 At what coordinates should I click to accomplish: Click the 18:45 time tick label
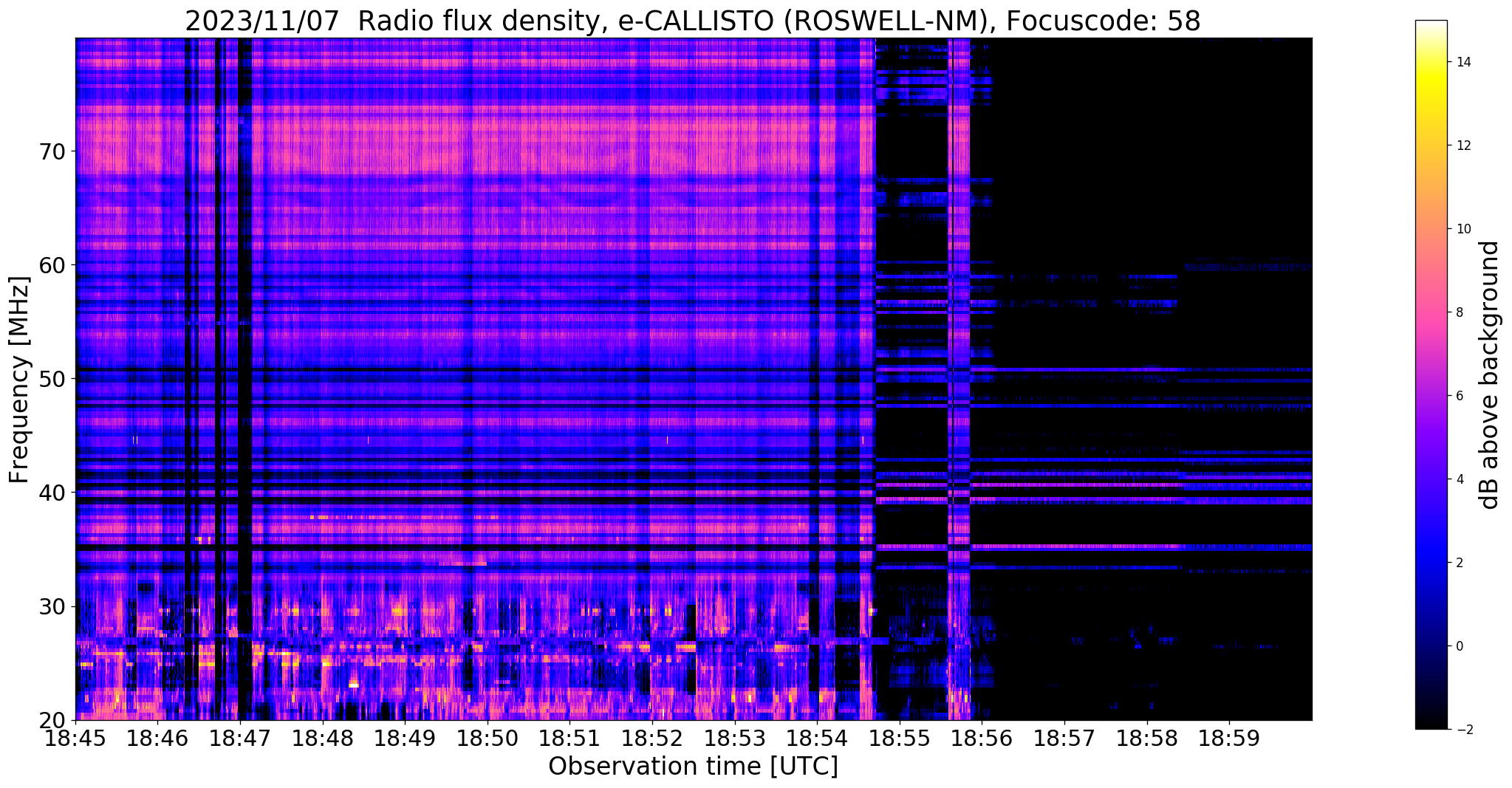[75, 737]
